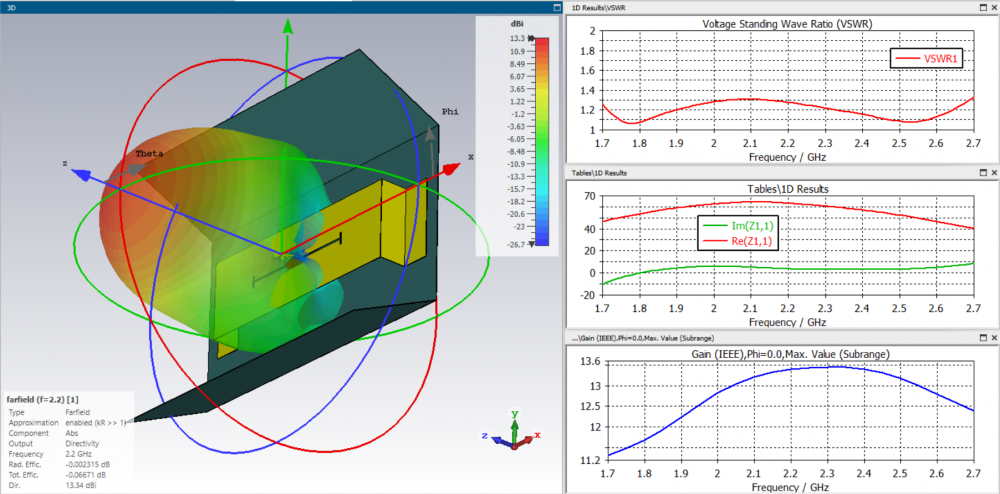Click the red x-axis arrow head
Image resolution: width=1000 pixels, height=494 pixels.
click(451, 169)
